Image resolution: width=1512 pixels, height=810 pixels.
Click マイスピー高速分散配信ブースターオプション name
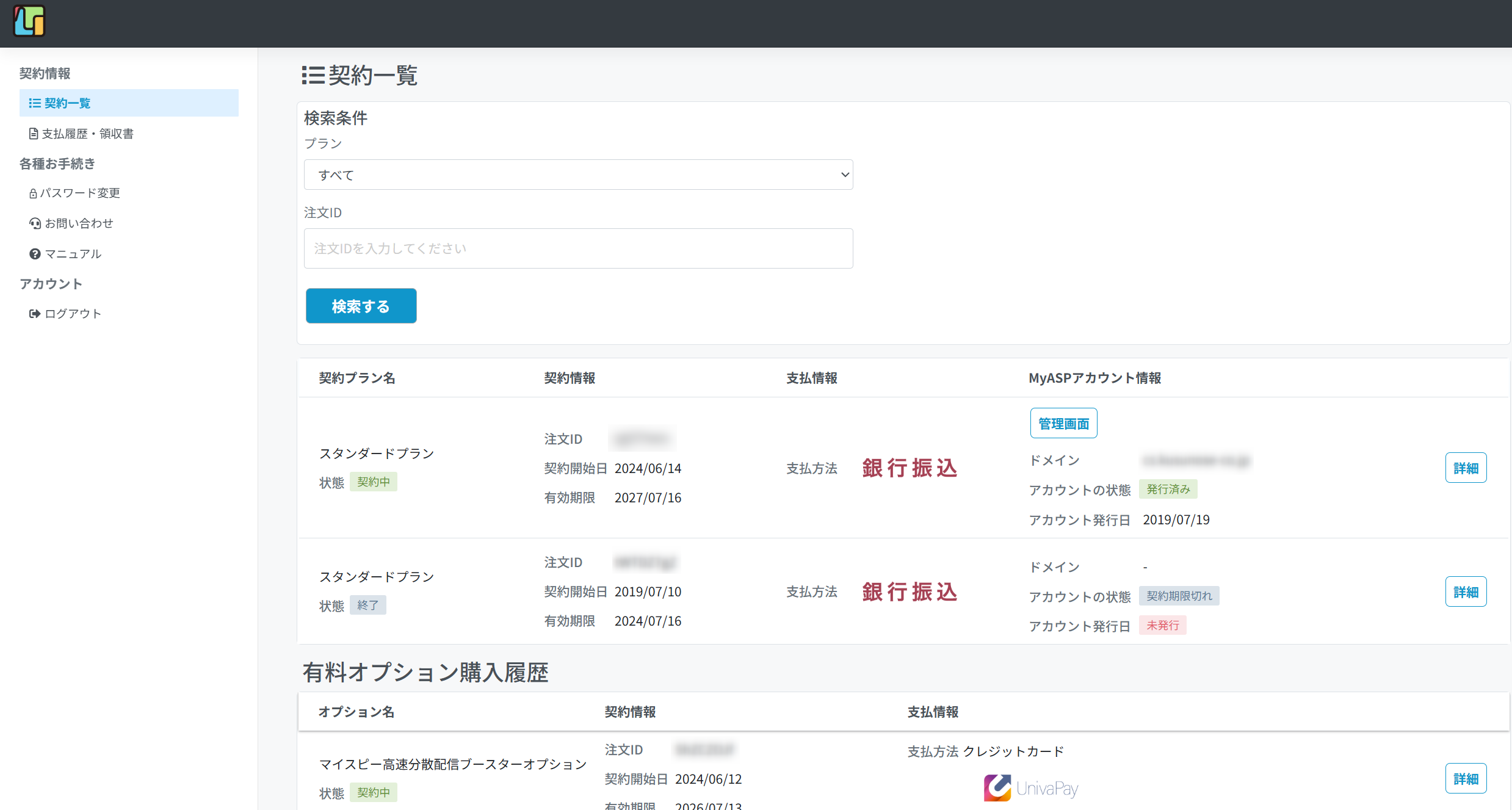point(453,764)
